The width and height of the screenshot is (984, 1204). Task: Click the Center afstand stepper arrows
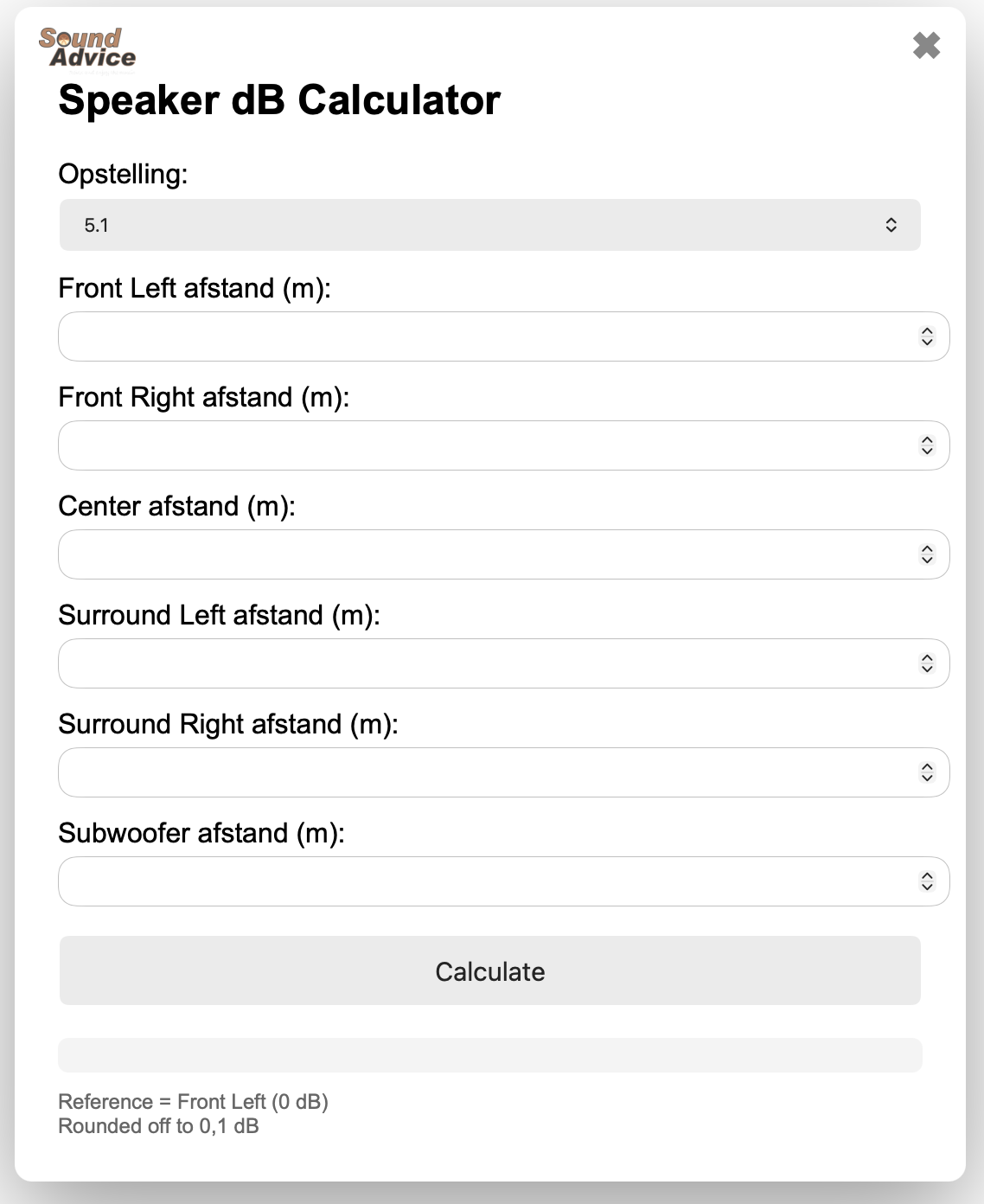click(927, 554)
